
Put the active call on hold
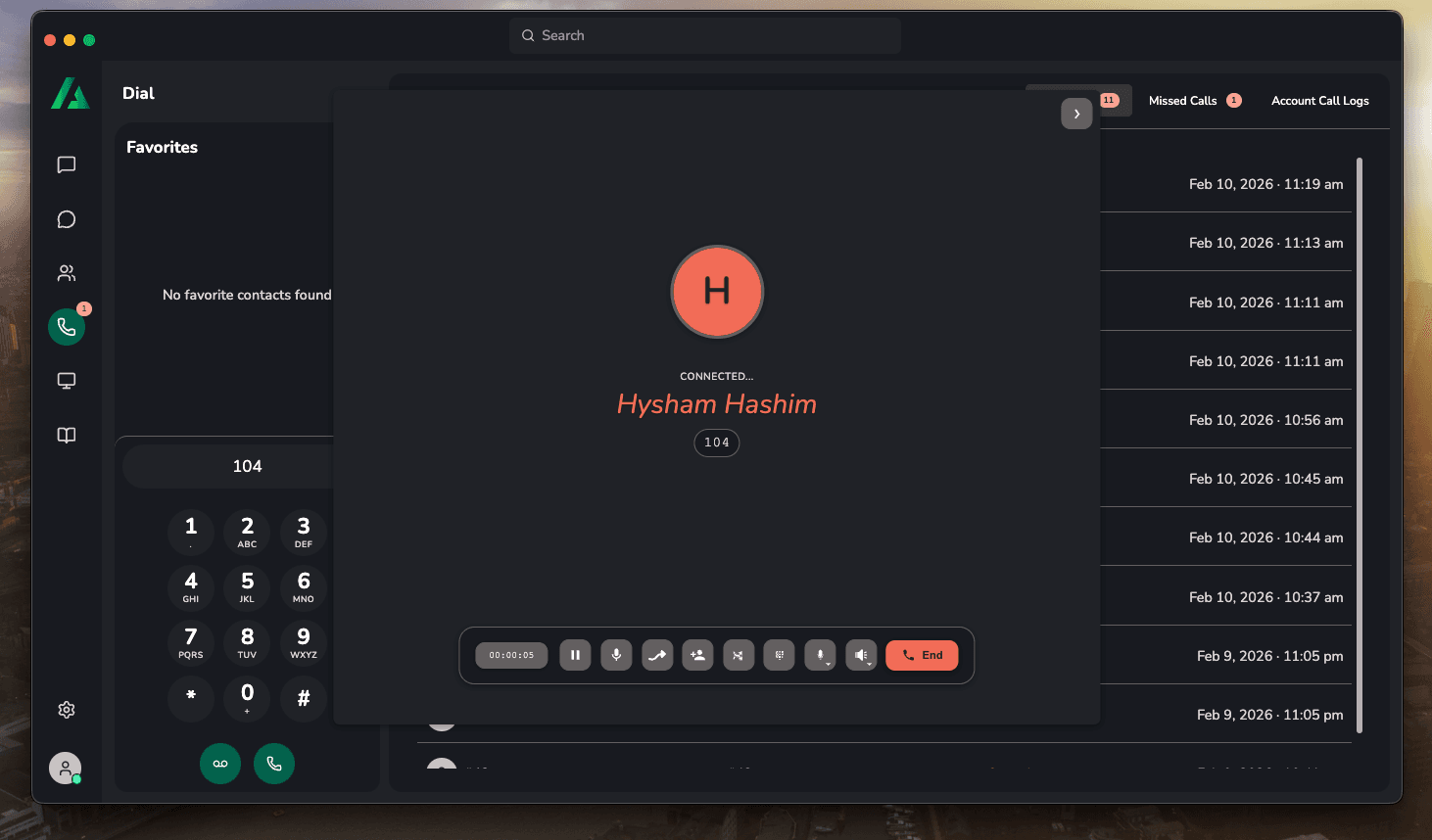click(575, 655)
